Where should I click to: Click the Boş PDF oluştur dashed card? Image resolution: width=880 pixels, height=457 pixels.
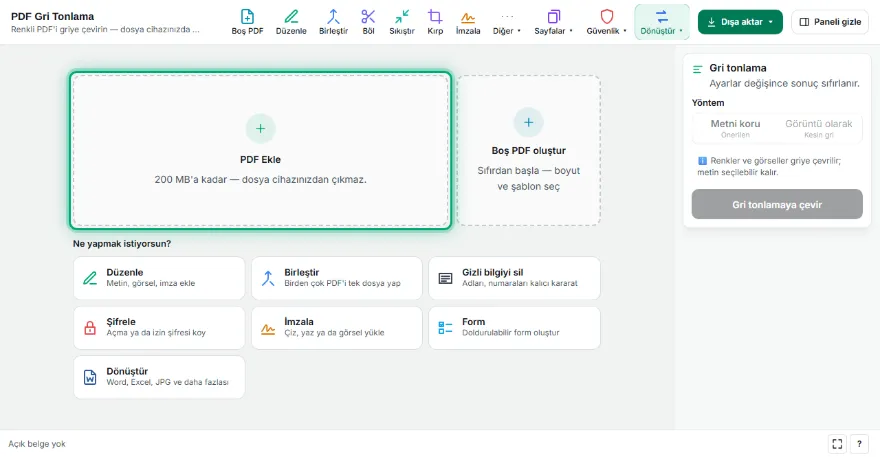pyautogui.click(x=529, y=150)
